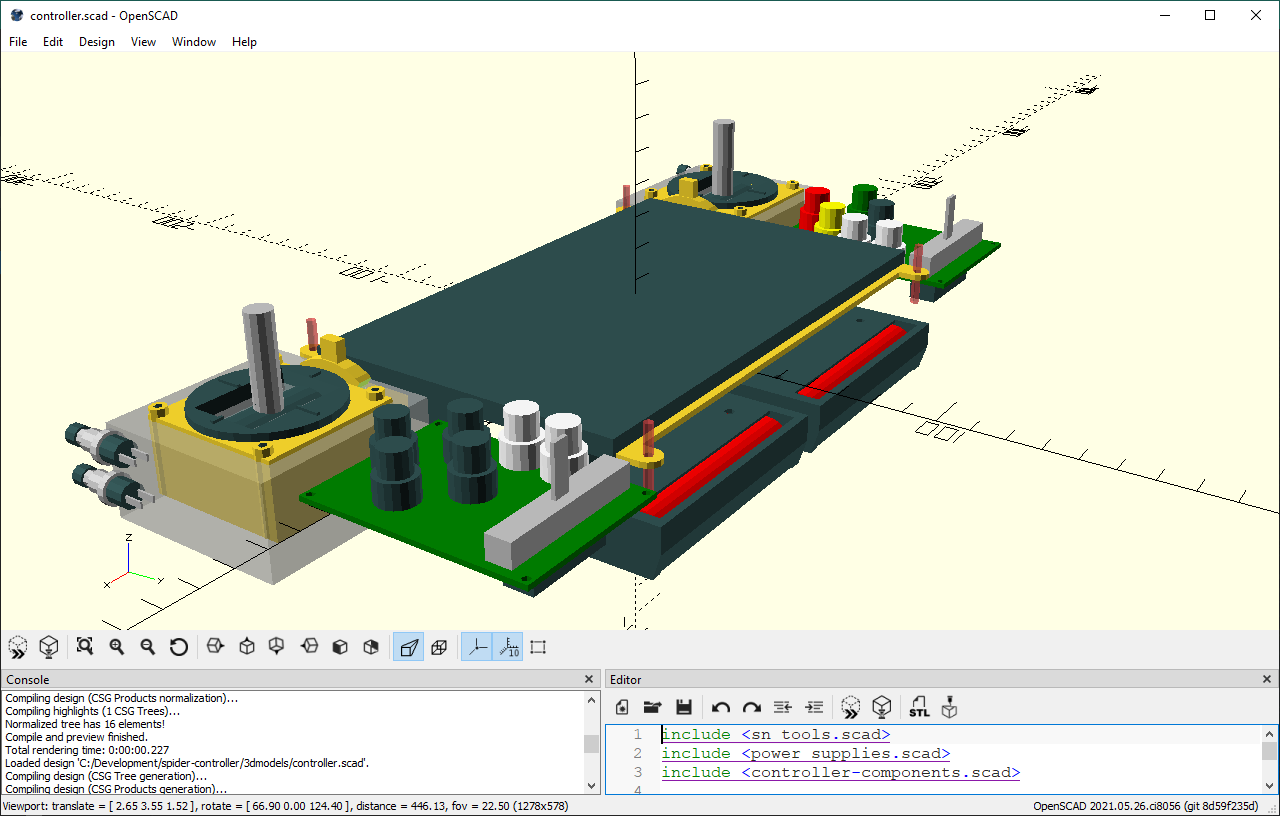Toggle Show Axes in the viewport

coord(477,647)
